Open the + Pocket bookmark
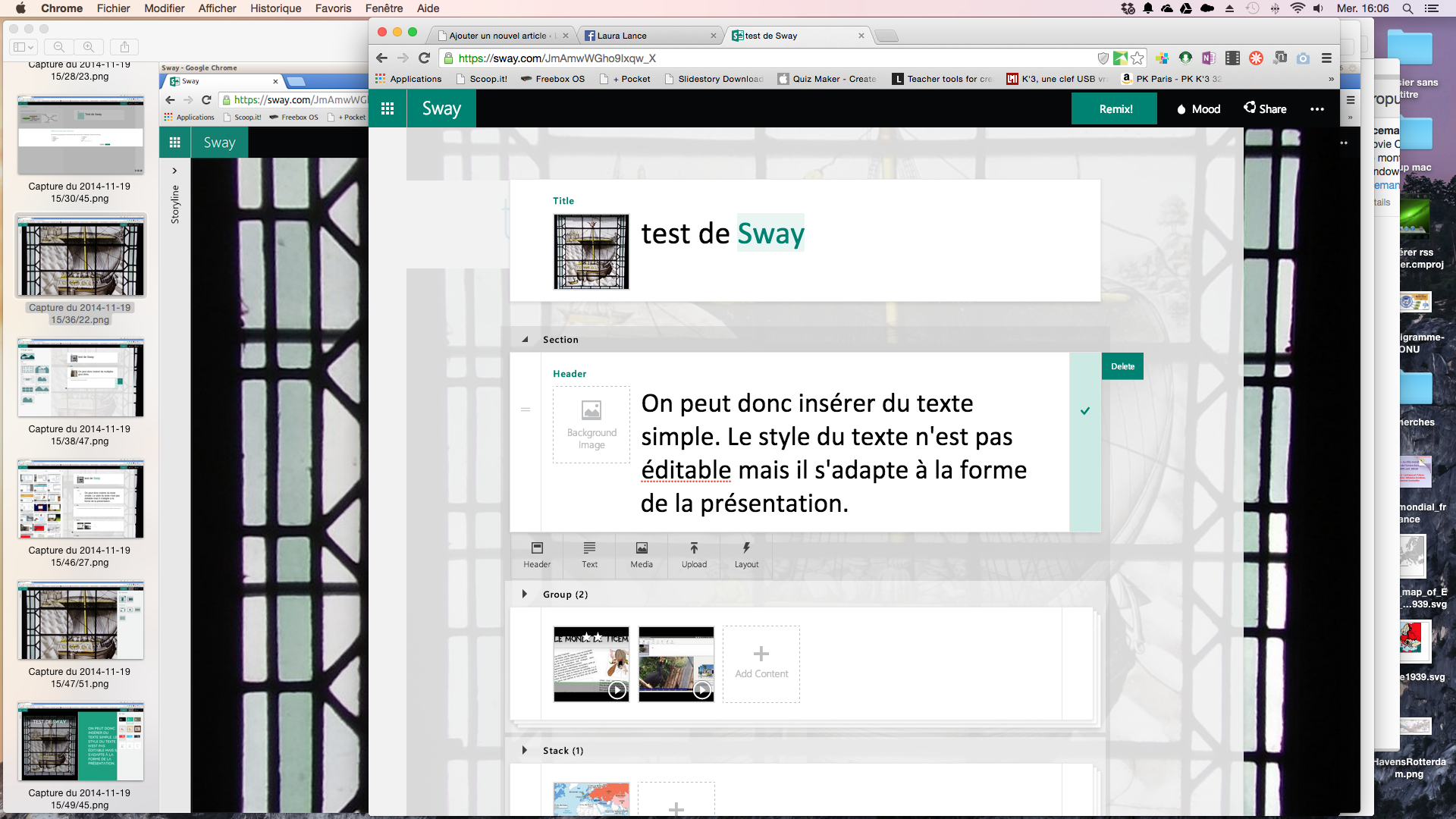Viewport: 1456px width, 819px height. 626,79
